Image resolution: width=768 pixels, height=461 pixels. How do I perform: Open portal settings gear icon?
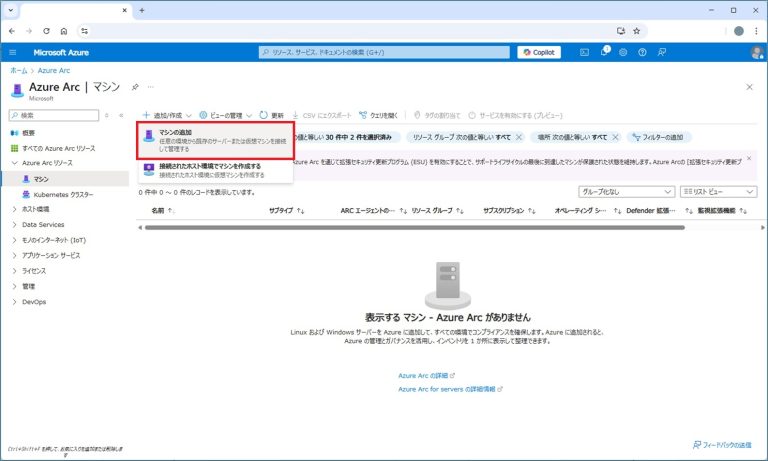623,52
